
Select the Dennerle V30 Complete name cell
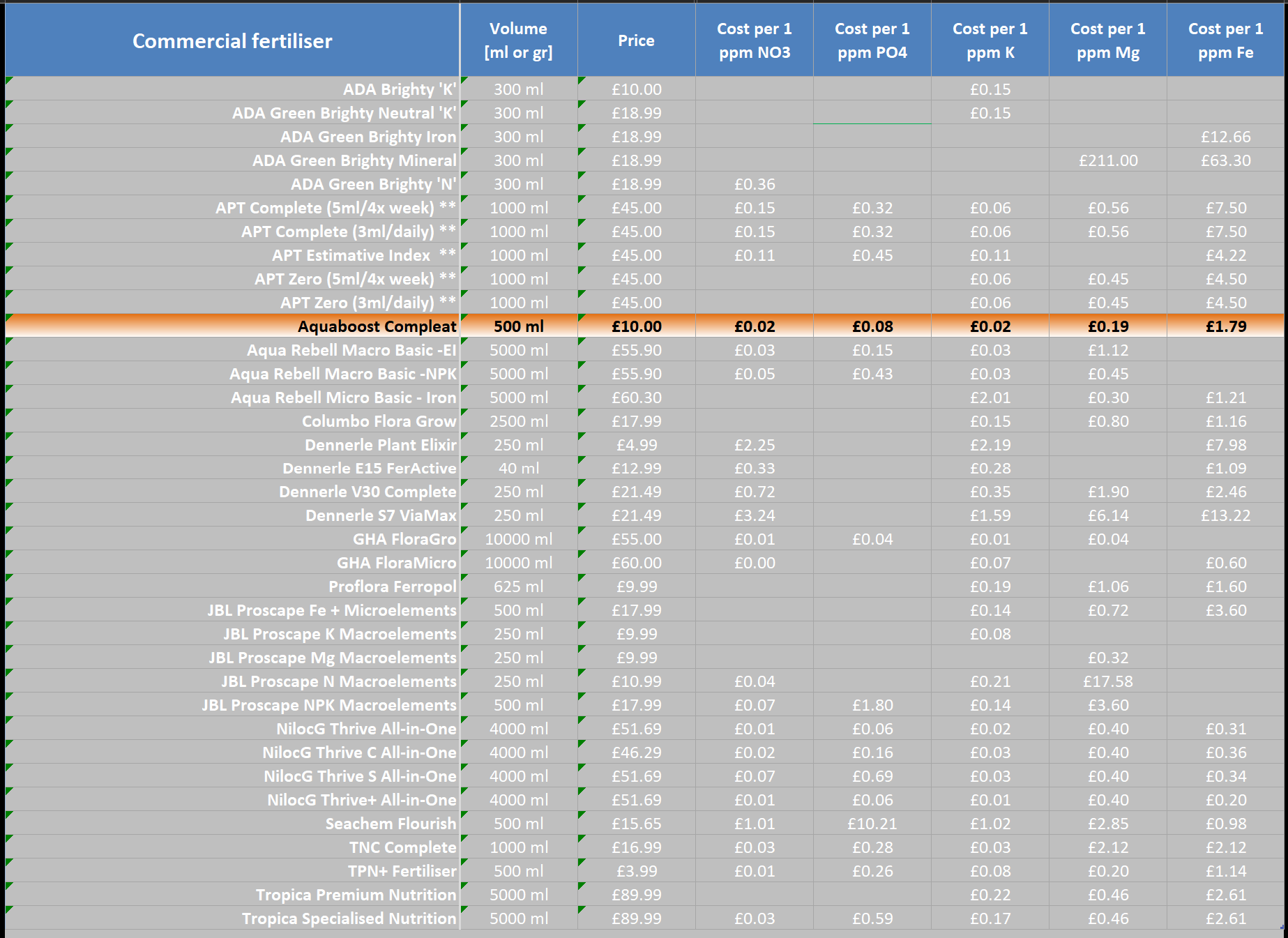tap(232, 492)
